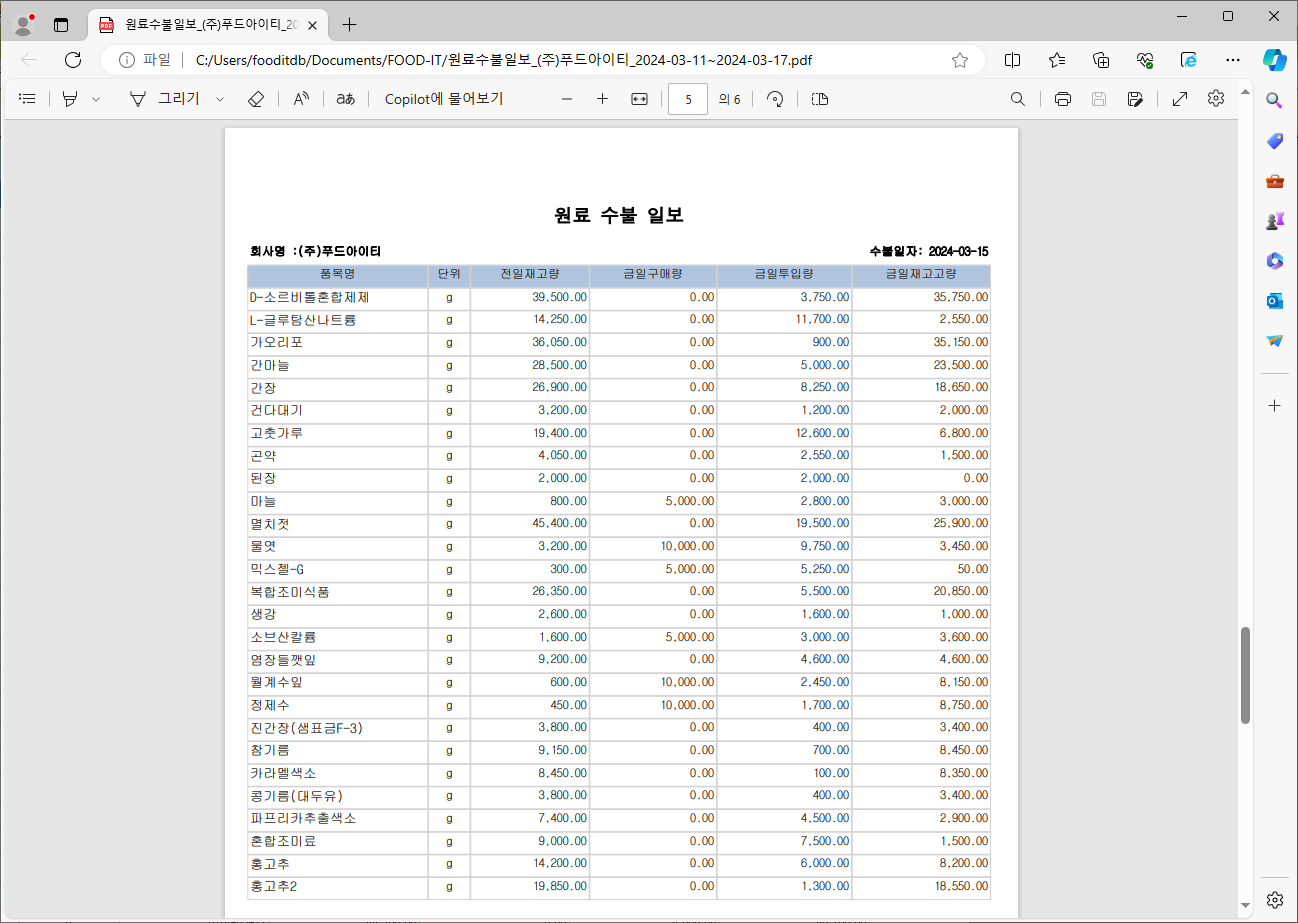Open the table of contents panel

[x=28, y=99]
